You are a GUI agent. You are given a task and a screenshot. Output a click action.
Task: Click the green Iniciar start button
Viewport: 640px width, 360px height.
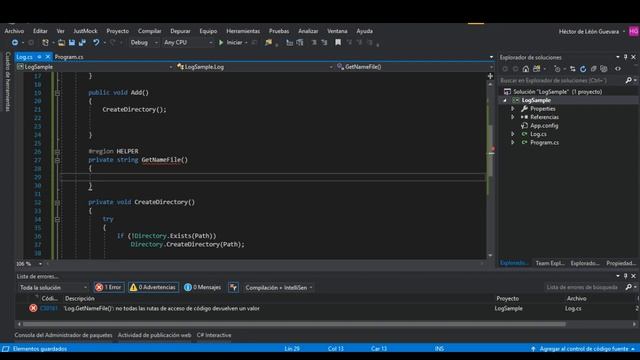pyautogui.click(x=231, y=42)
